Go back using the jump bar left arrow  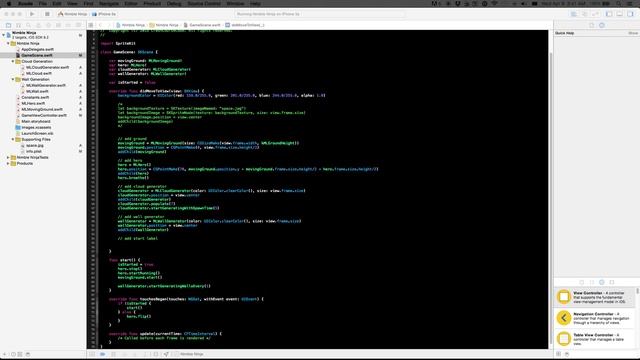coord(100,25)
